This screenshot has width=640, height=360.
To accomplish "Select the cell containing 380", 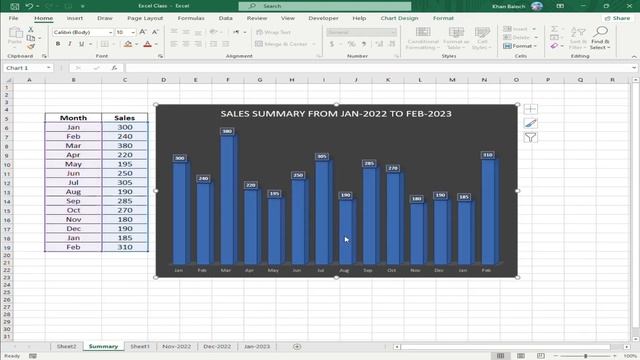I will [124, 145].
